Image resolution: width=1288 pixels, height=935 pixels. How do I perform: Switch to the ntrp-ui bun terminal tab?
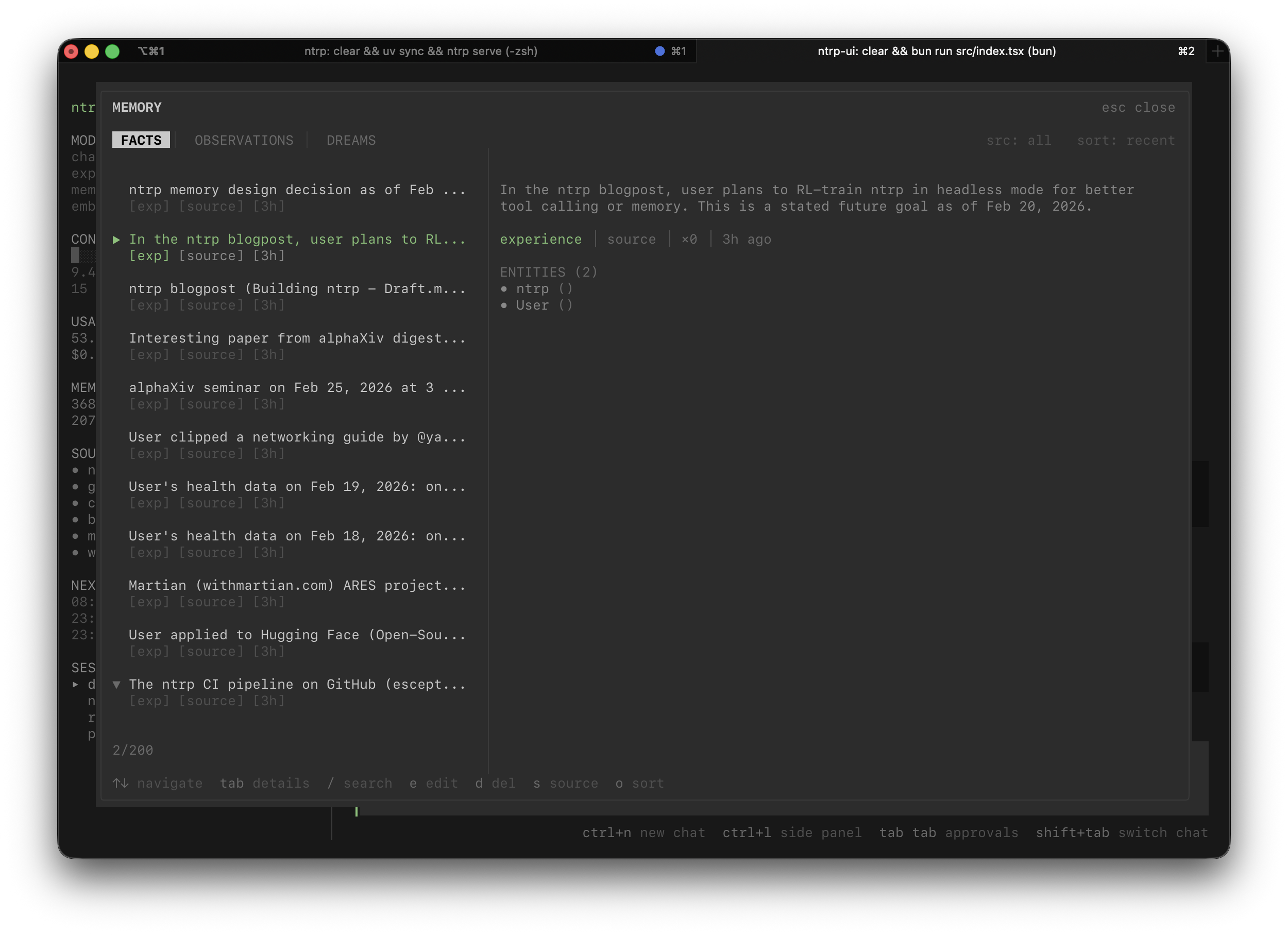pyautogui.click(x=937, y=51)
